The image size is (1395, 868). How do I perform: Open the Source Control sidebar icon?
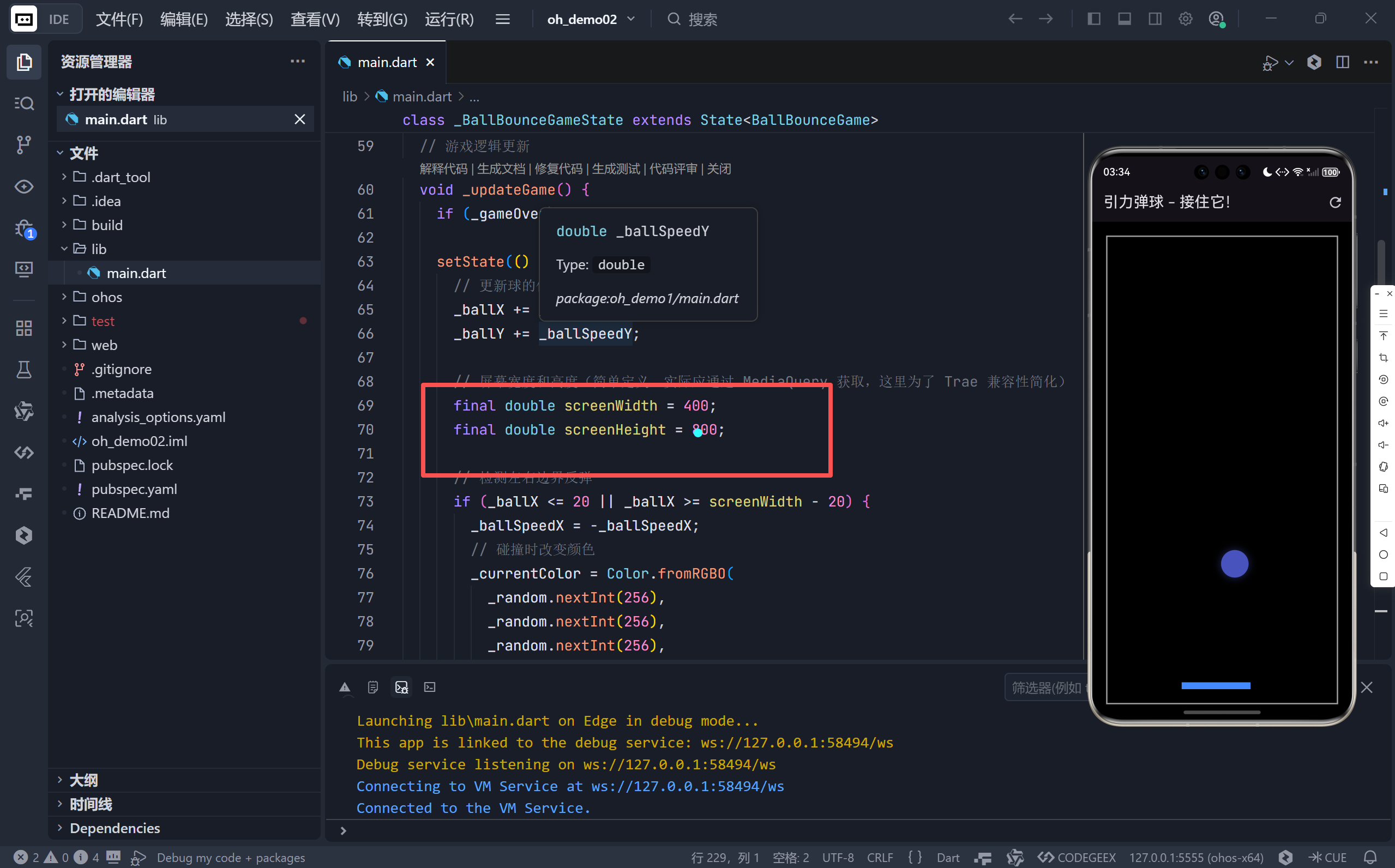tap(23, 144)
